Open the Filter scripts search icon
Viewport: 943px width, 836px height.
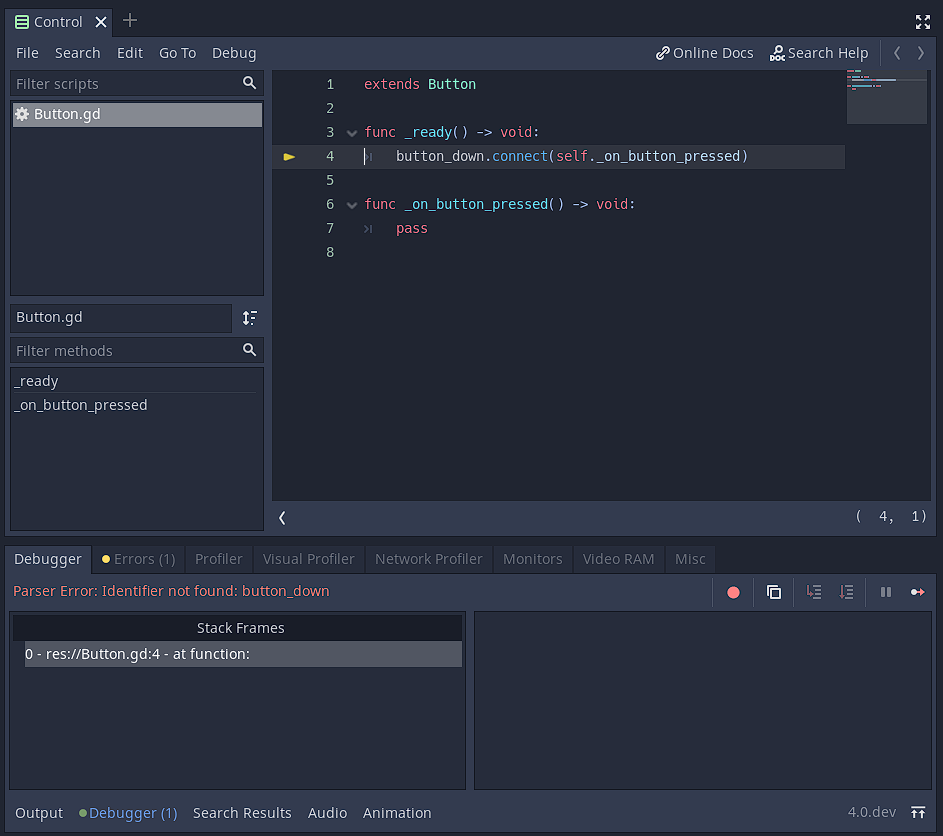(x=250, y=84)
